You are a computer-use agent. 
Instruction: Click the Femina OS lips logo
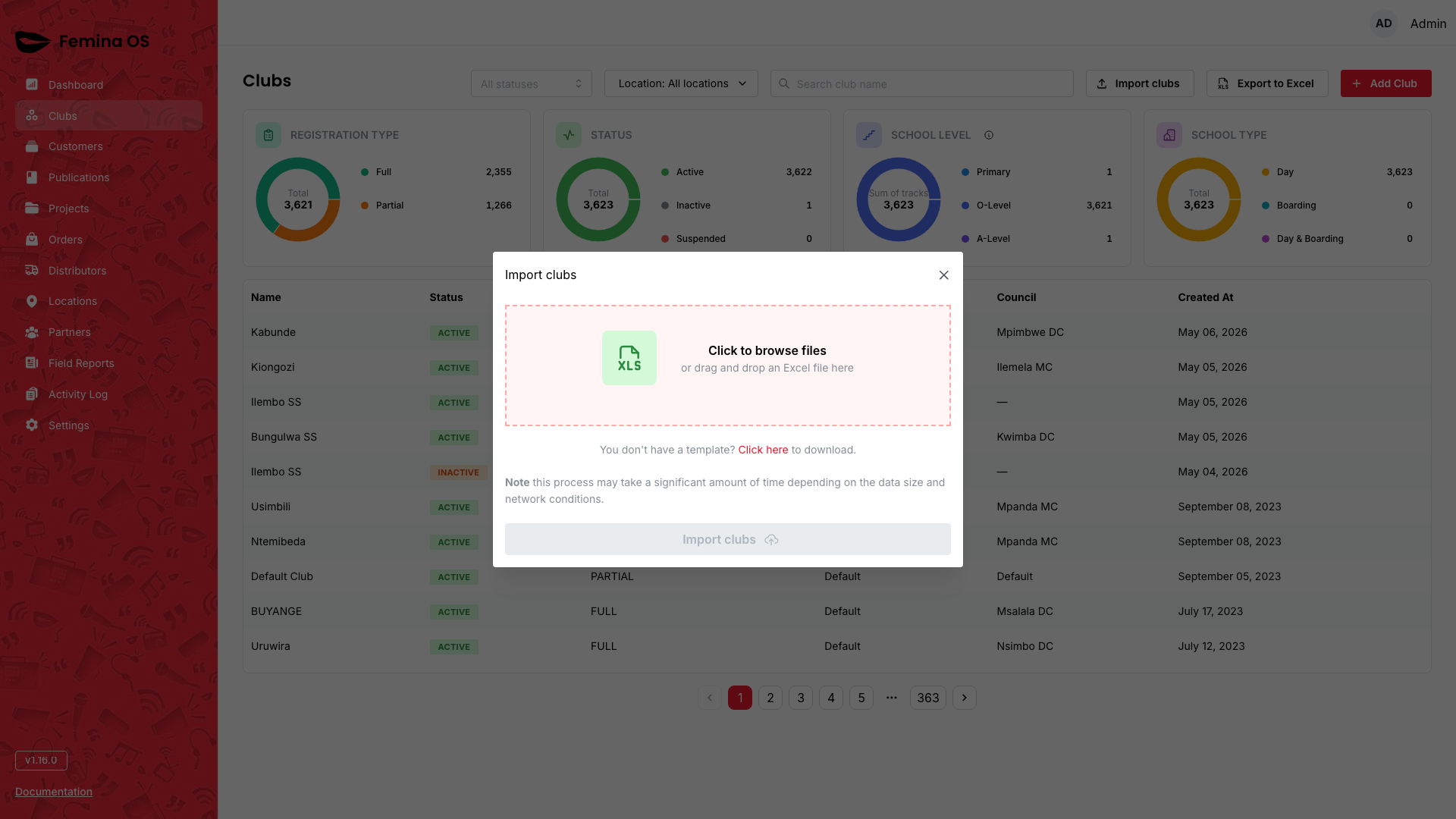pos(33,42)
